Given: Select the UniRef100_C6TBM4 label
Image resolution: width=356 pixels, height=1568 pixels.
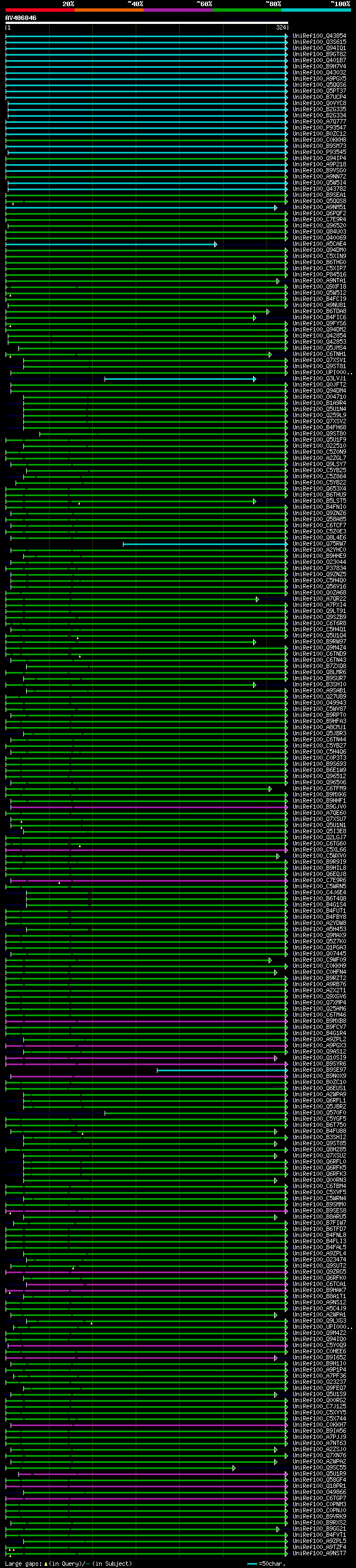Looking at the screenshot, I should [x=319, y=1187].
